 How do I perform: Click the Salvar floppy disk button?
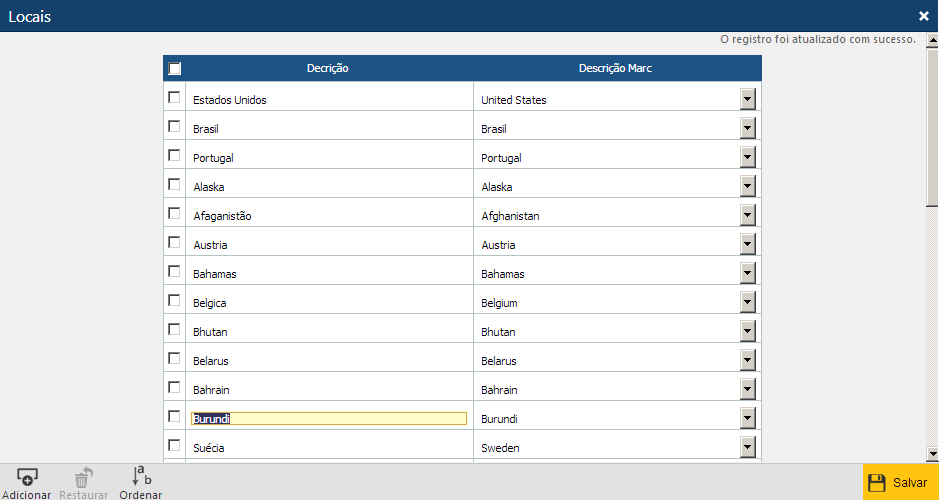pos(899,483)
